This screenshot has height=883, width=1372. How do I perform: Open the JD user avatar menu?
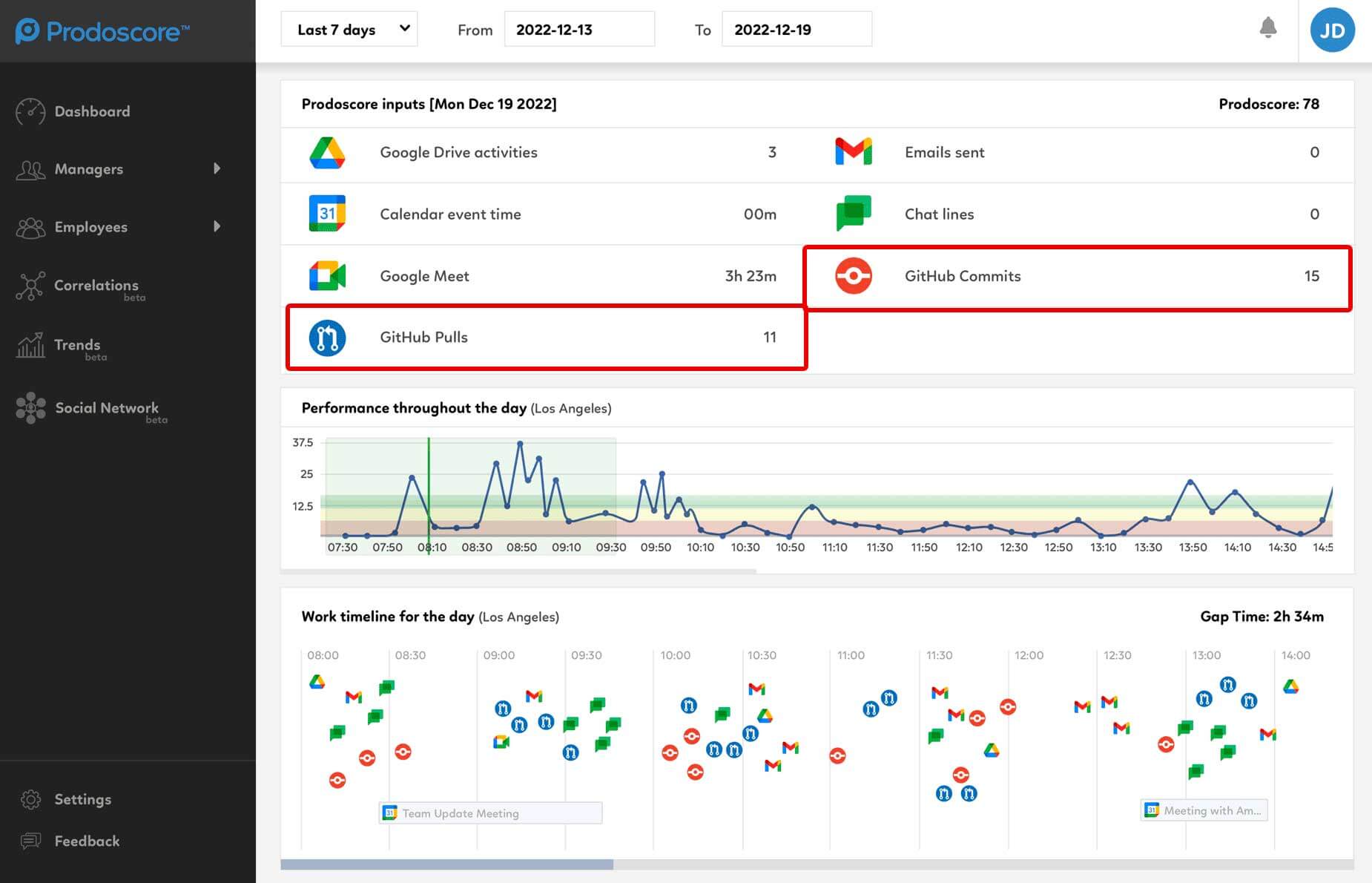[x=1332, y=30]
